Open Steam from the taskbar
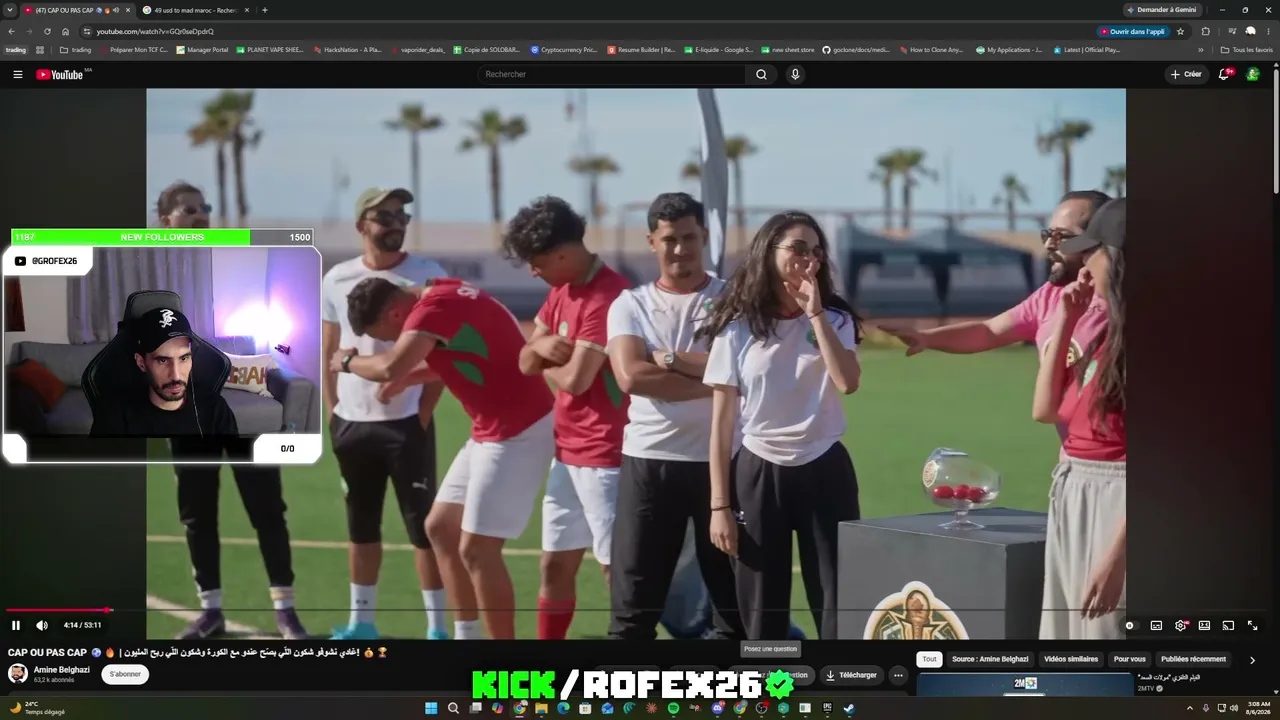1280x720 pixels. pyautogui.click(x=849, y=708)
